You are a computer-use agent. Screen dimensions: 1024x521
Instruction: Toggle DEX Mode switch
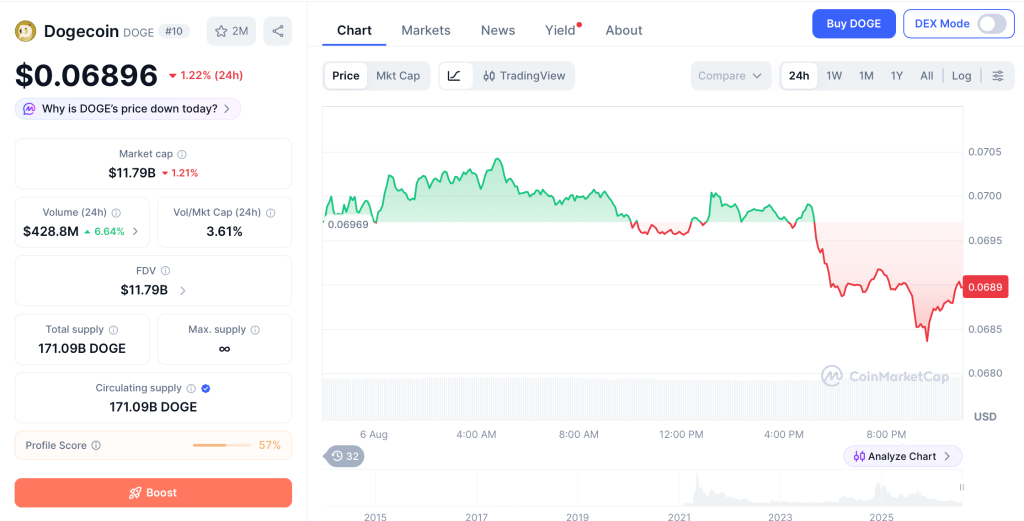point(992,24)
